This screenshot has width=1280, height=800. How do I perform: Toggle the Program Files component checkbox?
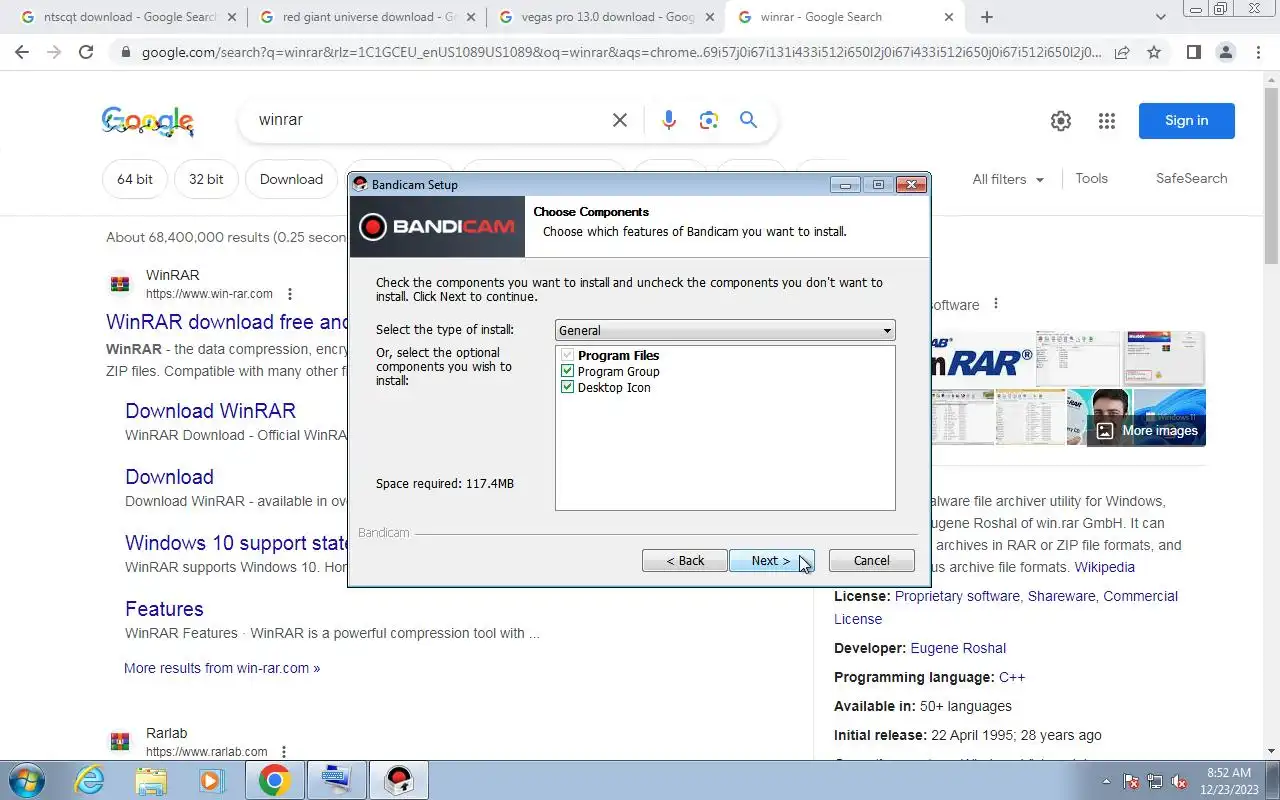[568, 355]
